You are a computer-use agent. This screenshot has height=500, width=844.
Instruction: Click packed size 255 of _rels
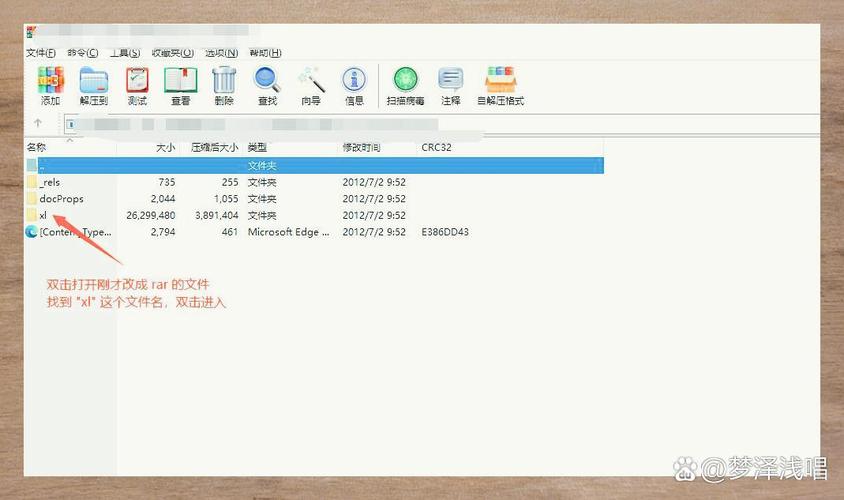click(x=230, y=182)
